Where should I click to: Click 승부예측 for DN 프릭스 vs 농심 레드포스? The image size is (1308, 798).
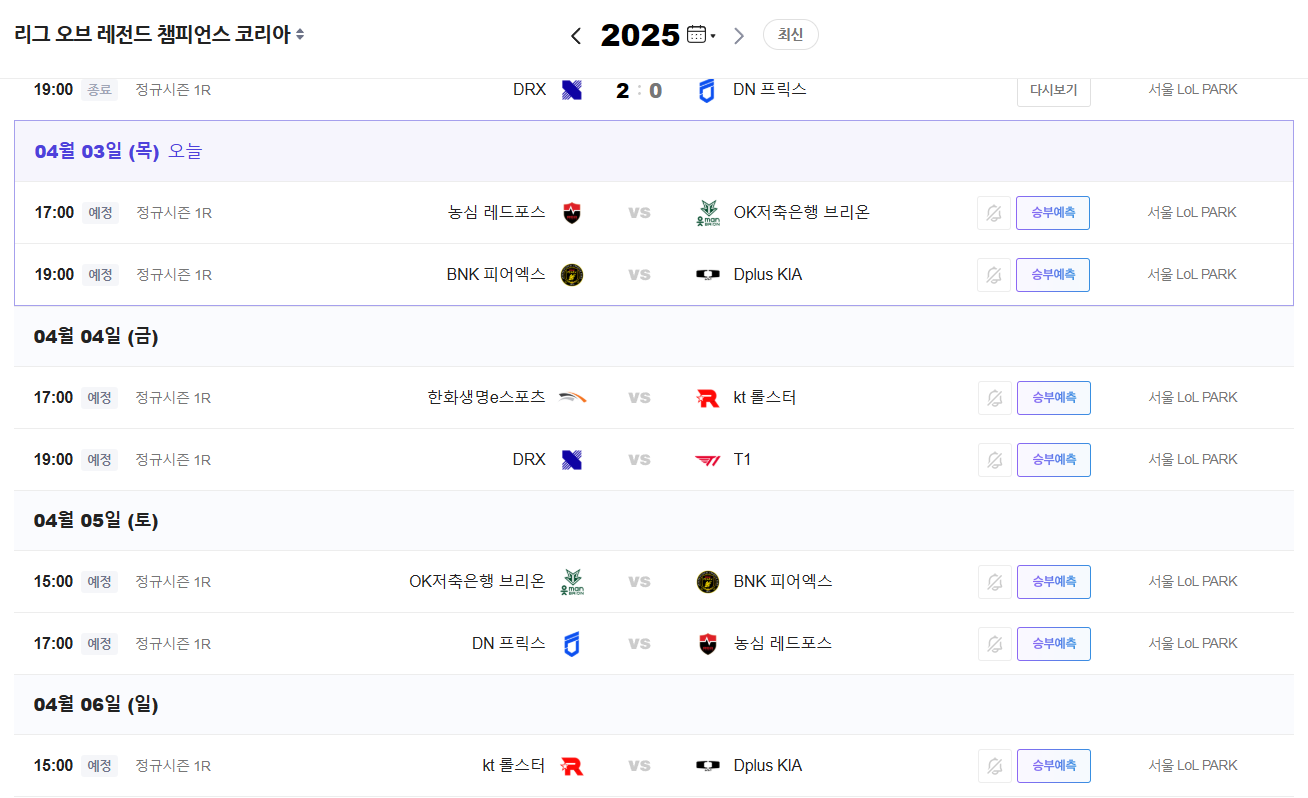[1054, 644]
